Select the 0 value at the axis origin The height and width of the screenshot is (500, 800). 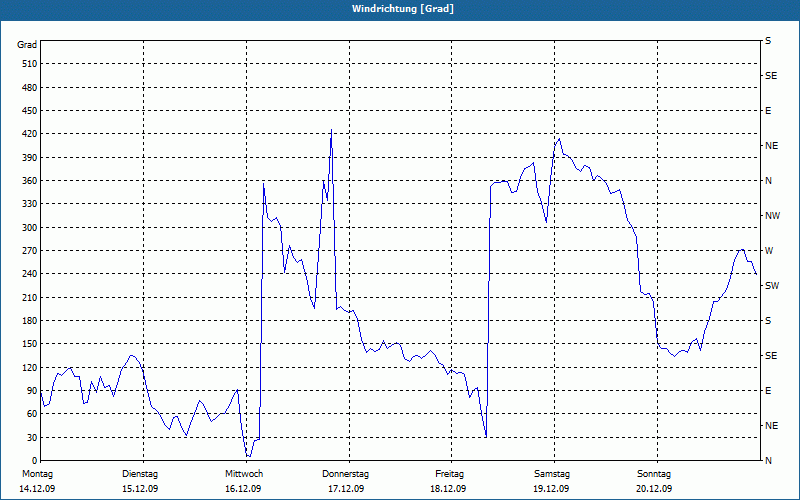(34, 461)
